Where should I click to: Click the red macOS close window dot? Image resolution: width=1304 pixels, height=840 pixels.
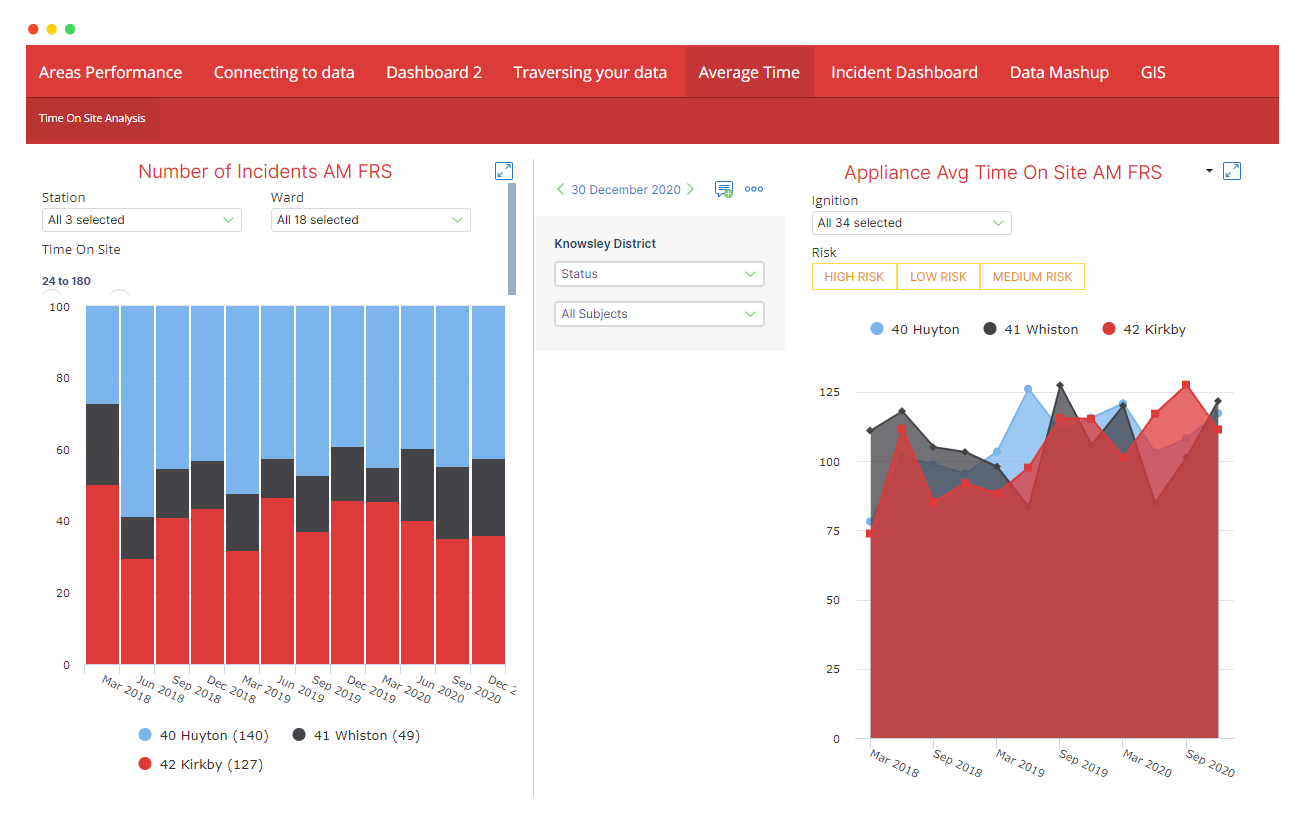coord(33,29)
